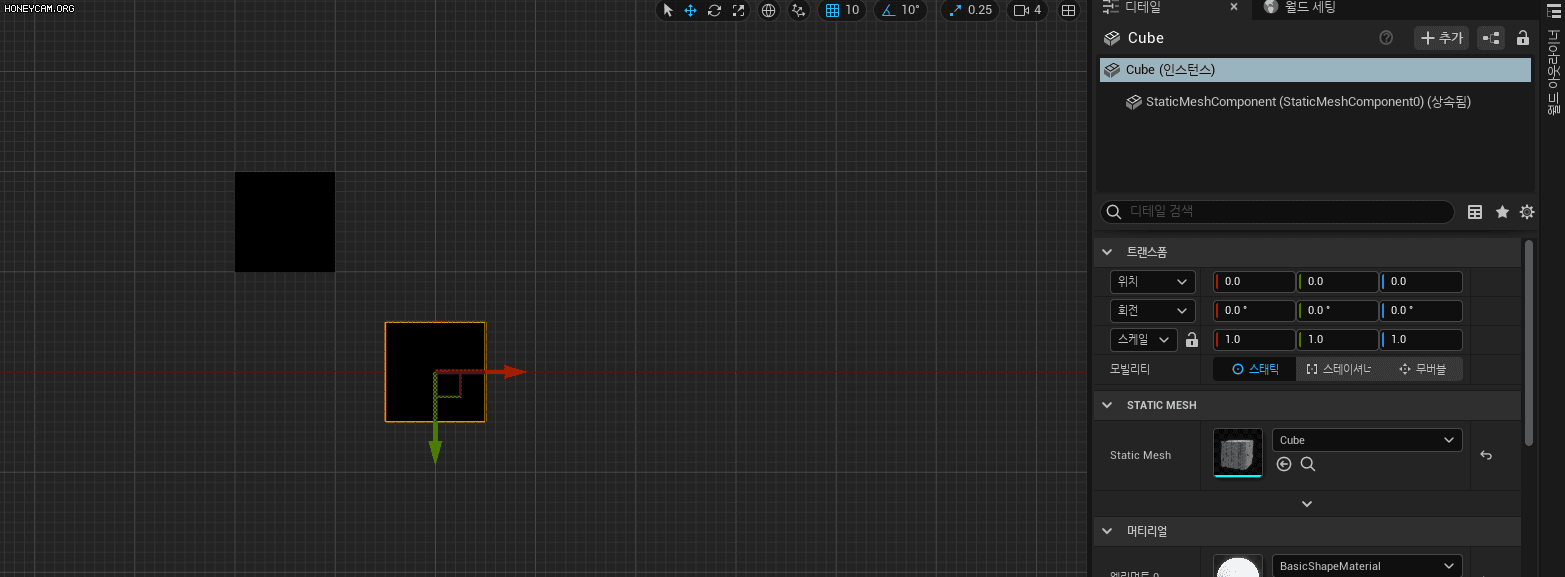Browse to Static Mesh asset magnifier icon
Image resolution: width=1565 pixels, height=577 pixels.
(1307, 464)
